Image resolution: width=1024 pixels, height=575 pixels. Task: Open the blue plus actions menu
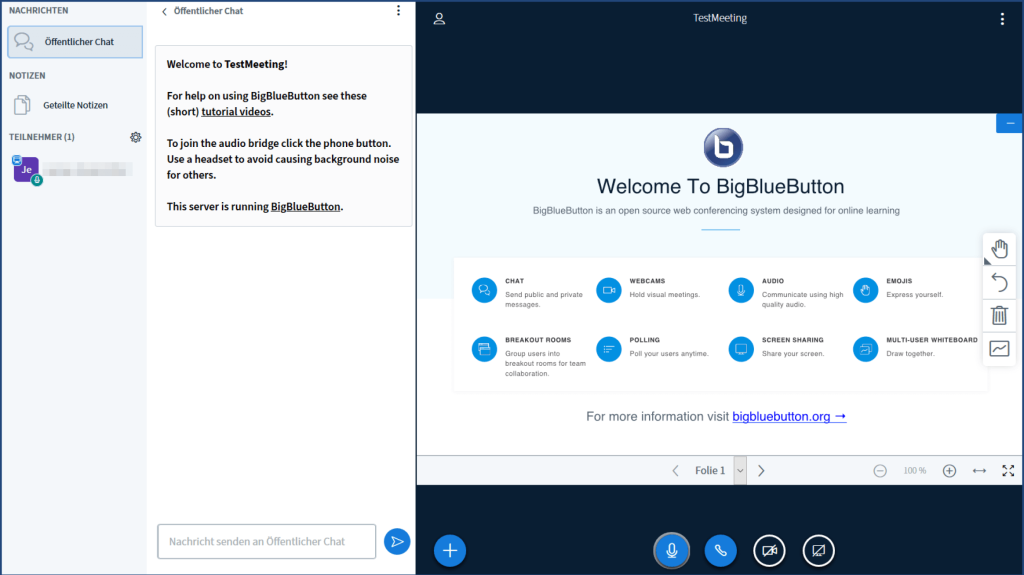pyautogui.click(x=450, y=550)
